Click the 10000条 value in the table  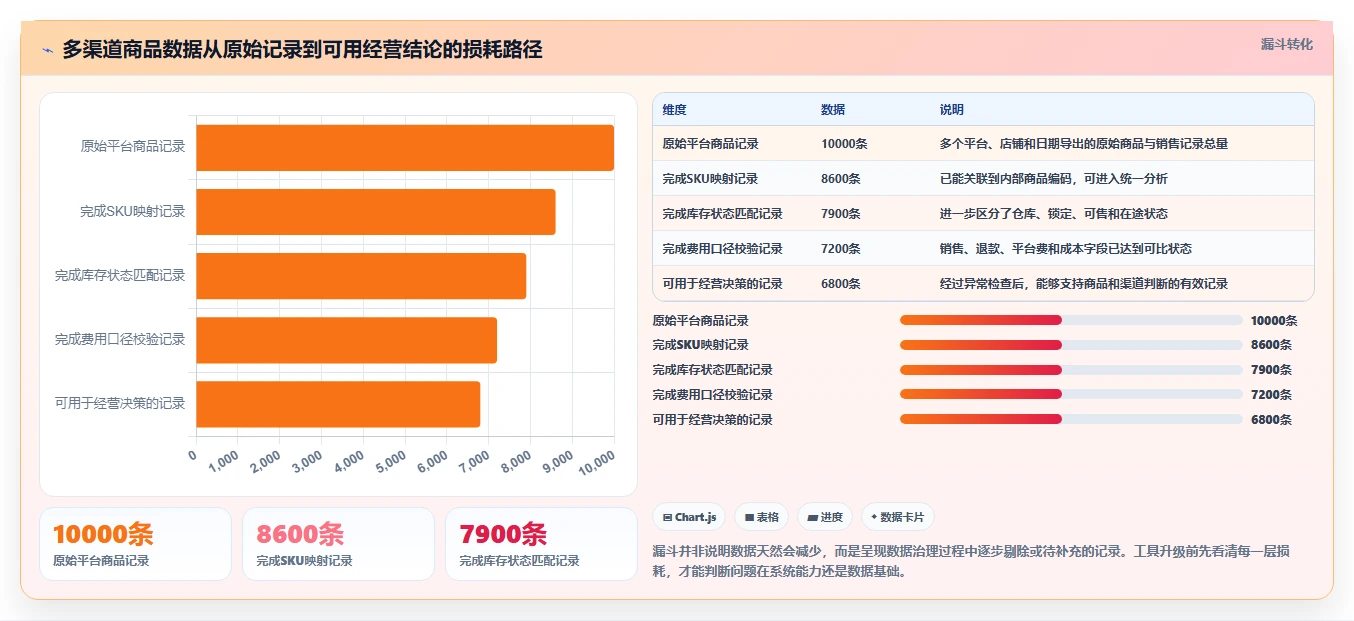(844, 144)
